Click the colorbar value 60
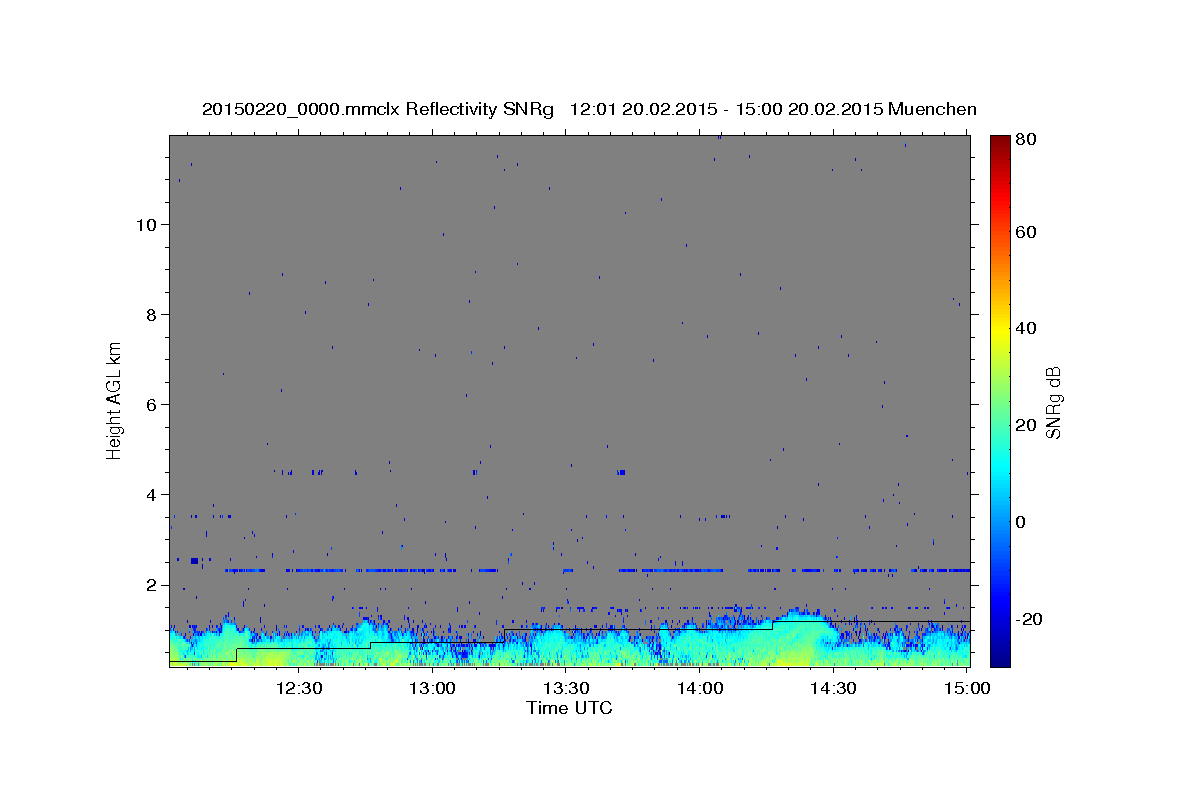This screenshot has height=800, width=1200. click(x=1026, y=231)
